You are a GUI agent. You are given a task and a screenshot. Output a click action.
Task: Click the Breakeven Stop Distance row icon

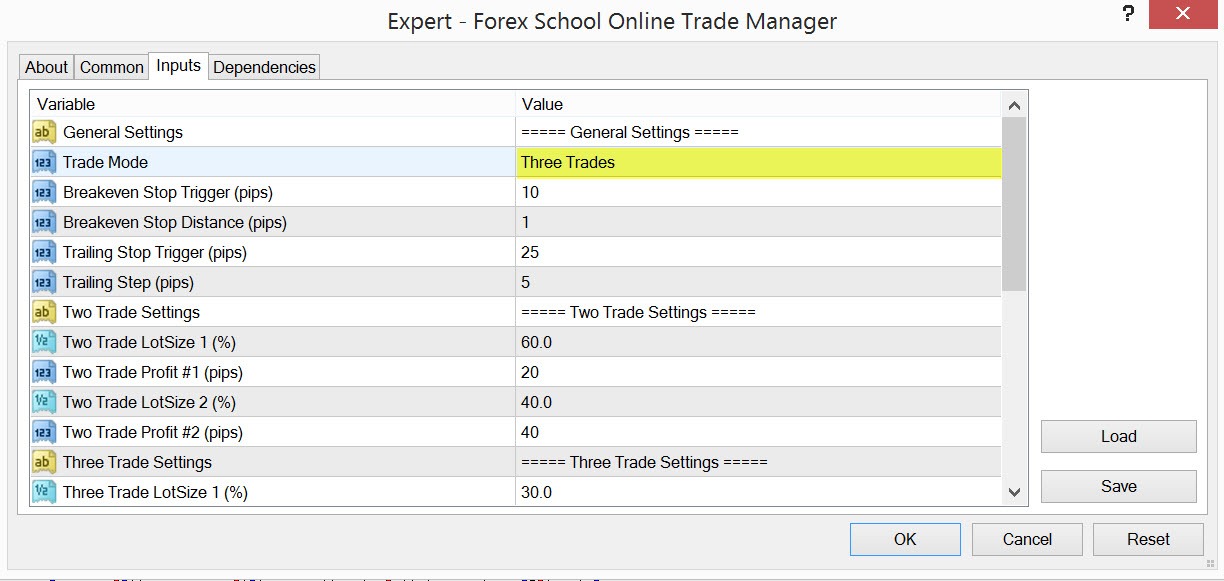pos(44,222)
